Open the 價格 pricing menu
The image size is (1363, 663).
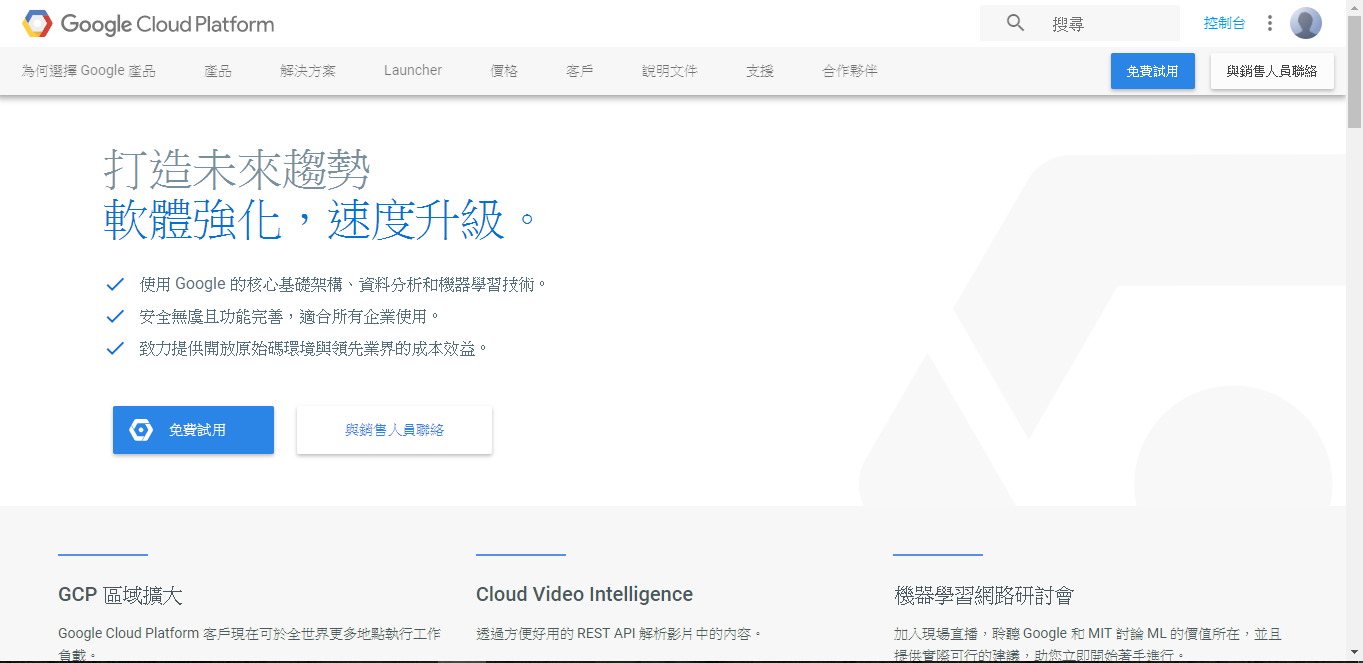click(x=504, y=71)
